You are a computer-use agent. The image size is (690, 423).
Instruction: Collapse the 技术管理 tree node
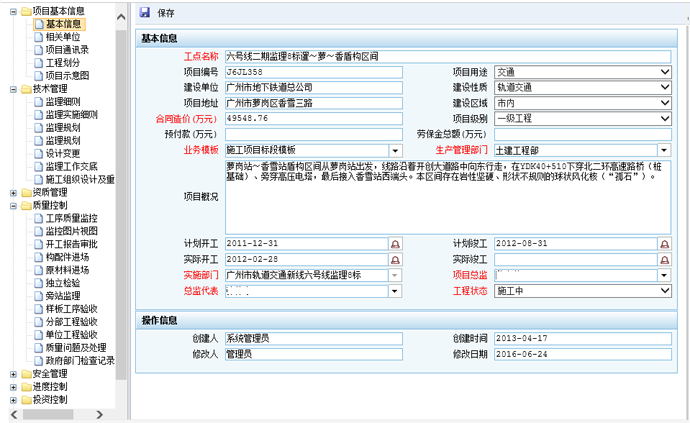pyautogui.click(x=12, y=88)
